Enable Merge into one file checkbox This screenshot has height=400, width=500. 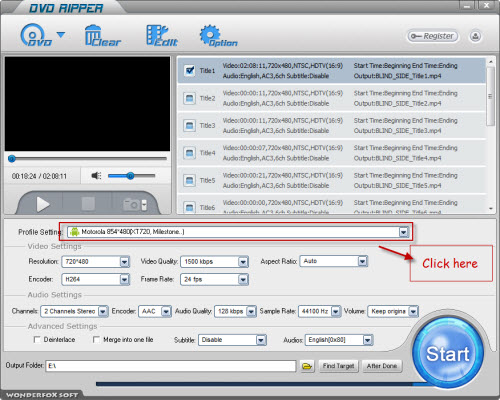(96, 339)
